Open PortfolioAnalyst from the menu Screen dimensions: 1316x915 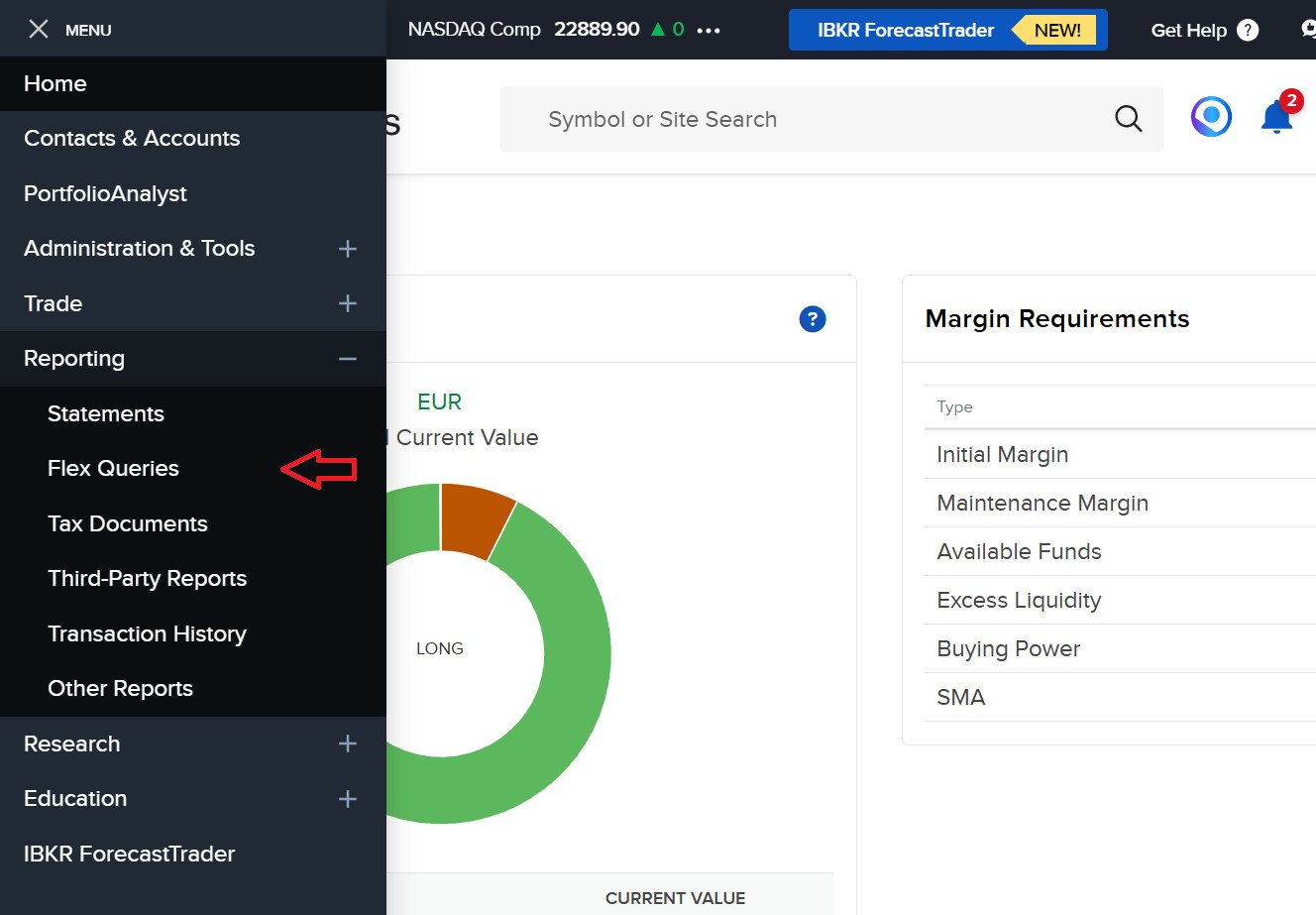pyautogui.click(x=105, y=194)
